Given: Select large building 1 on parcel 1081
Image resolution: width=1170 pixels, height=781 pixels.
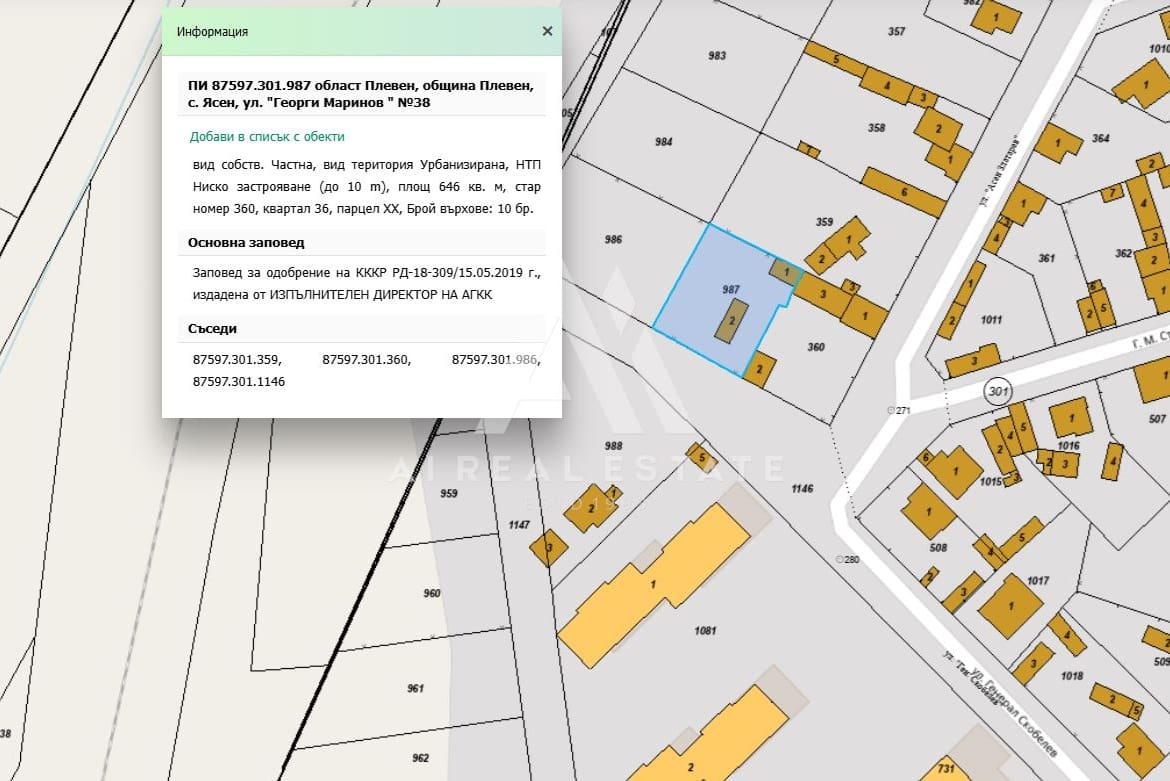Looking at the screenshot, I should 655,584.
